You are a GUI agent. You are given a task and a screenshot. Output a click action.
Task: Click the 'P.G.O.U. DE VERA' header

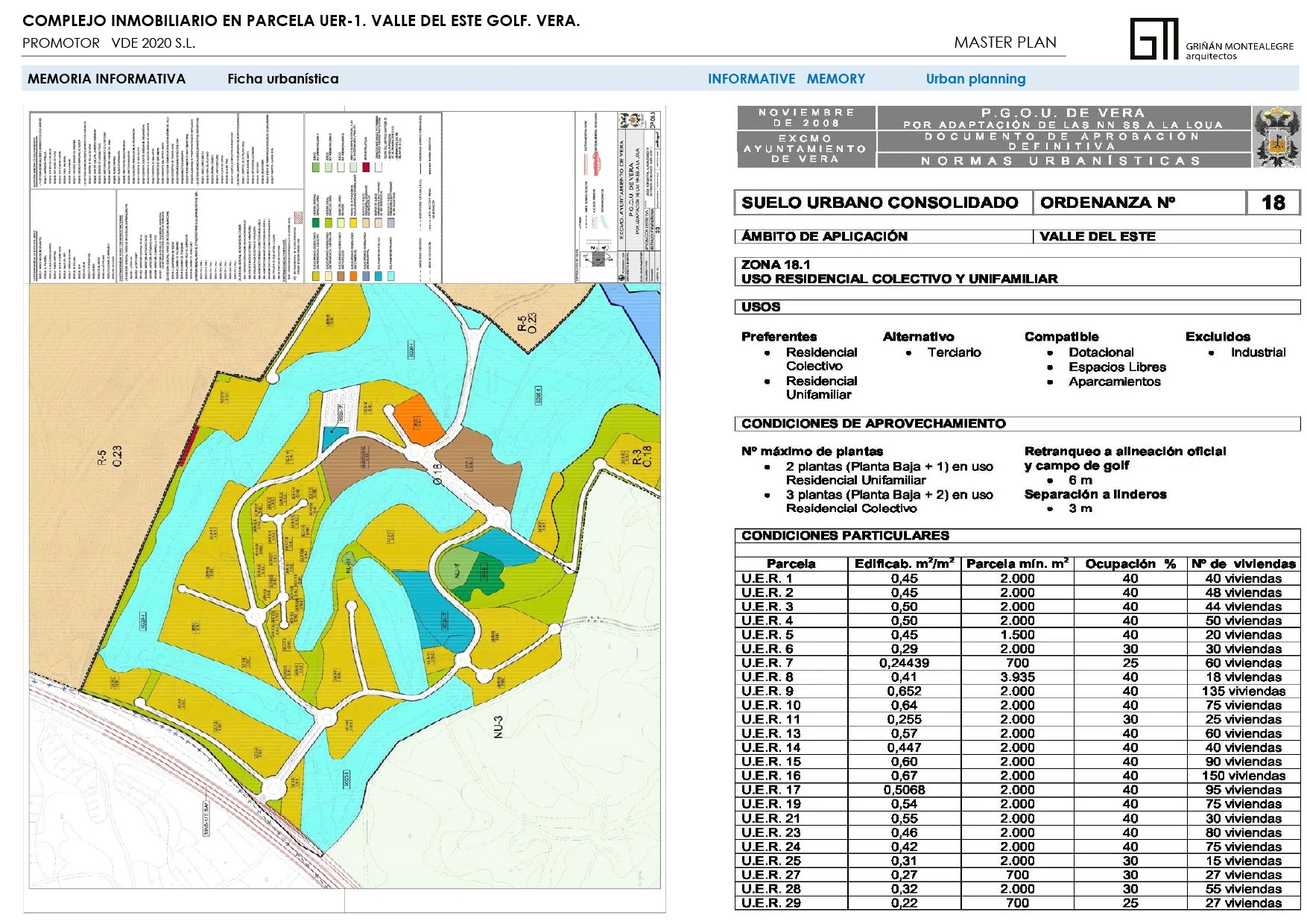click(1063, 113)
